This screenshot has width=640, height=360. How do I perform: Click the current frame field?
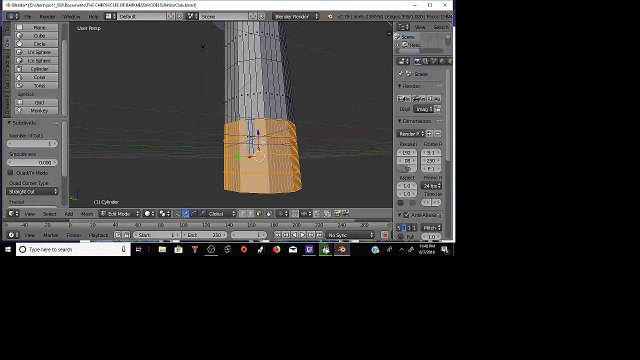click(249, 235)
